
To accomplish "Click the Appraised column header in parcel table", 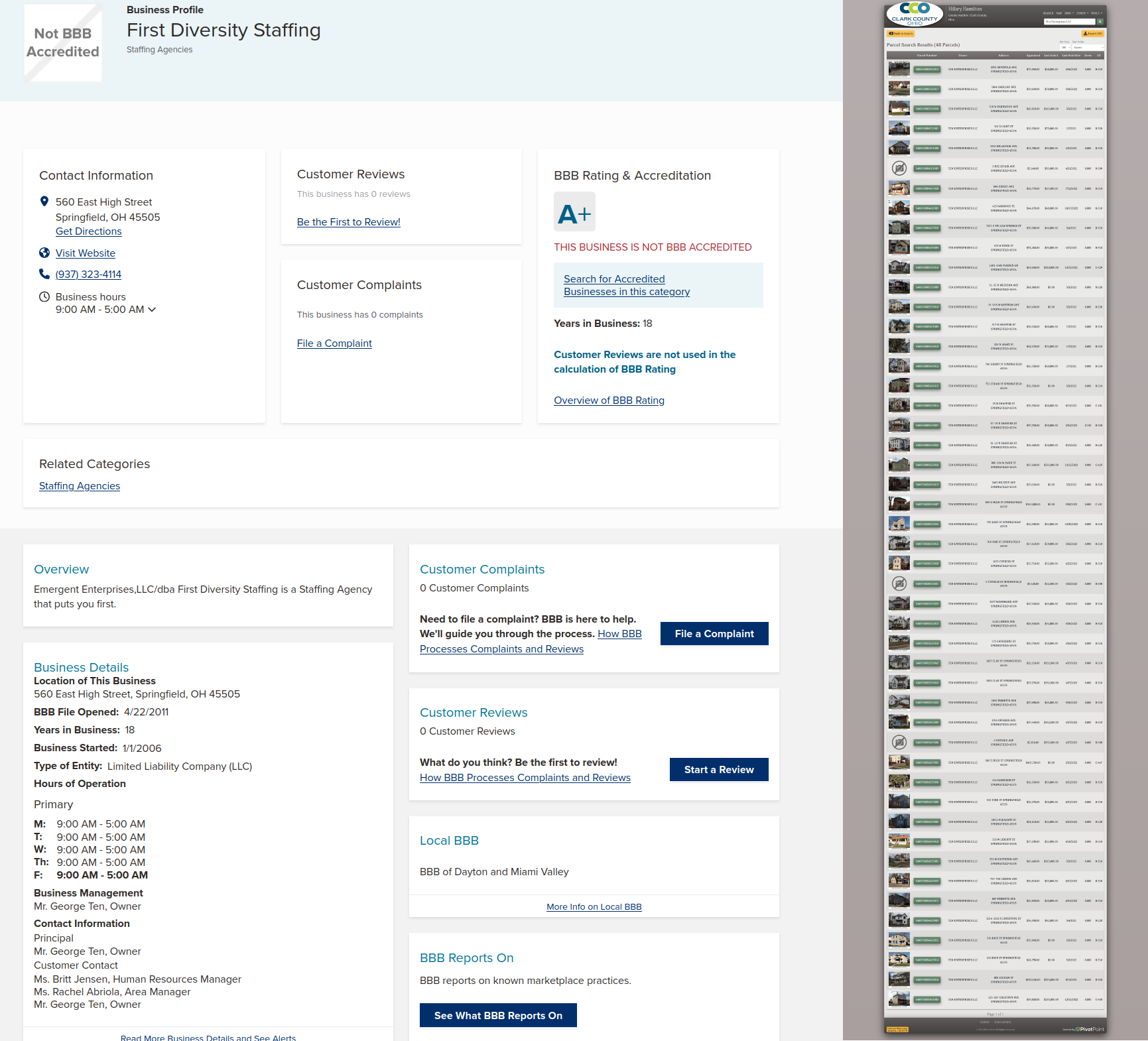I will (x=1033, y=56).
